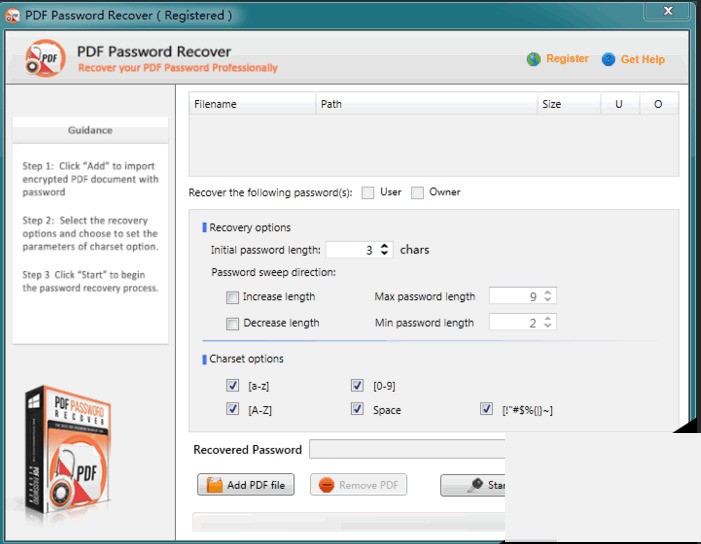
Task: Click the empty PDF file list area
Action: (x=434, y=145)
